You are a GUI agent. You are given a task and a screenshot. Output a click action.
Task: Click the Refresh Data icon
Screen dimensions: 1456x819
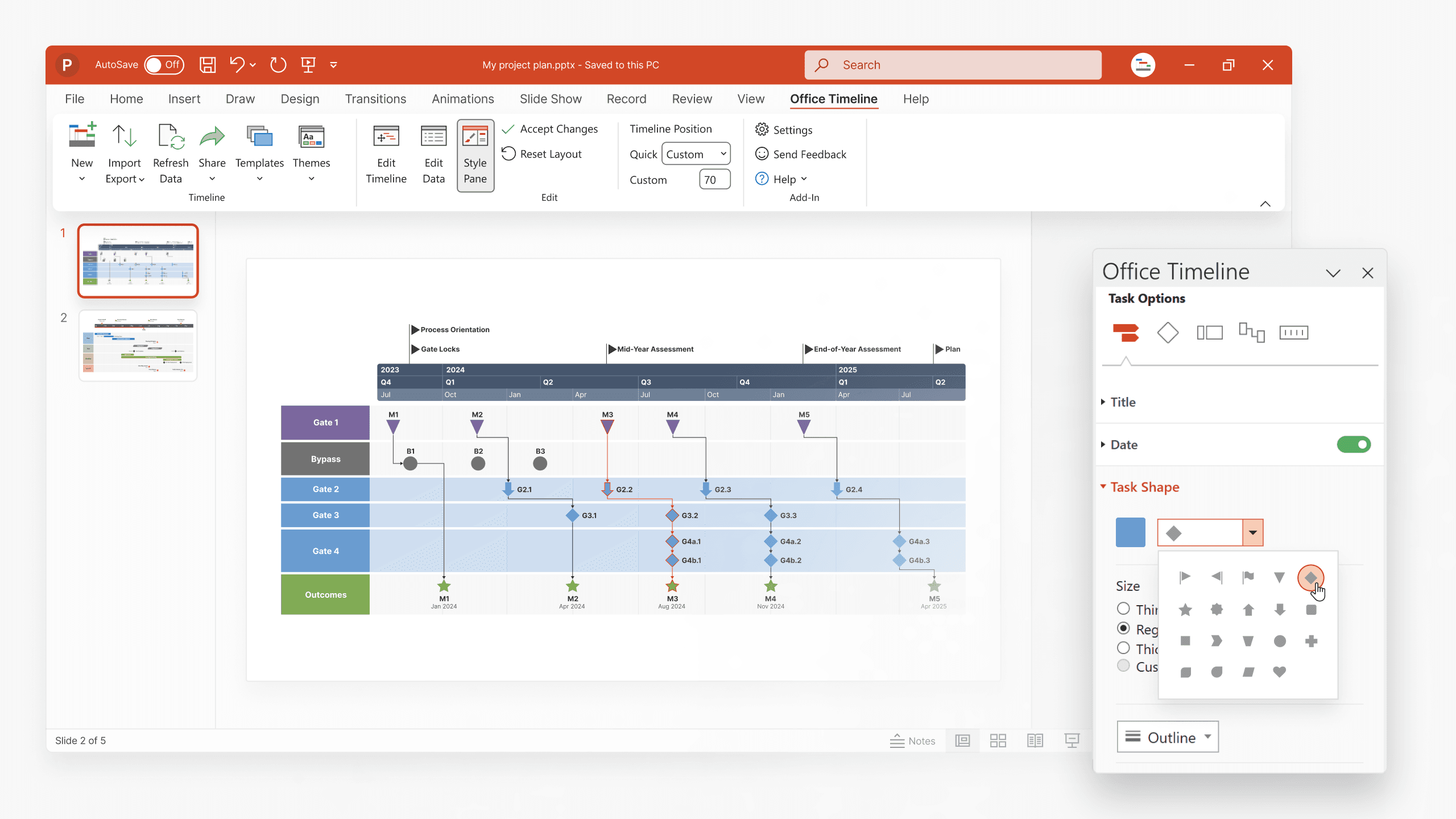(170, 138)
